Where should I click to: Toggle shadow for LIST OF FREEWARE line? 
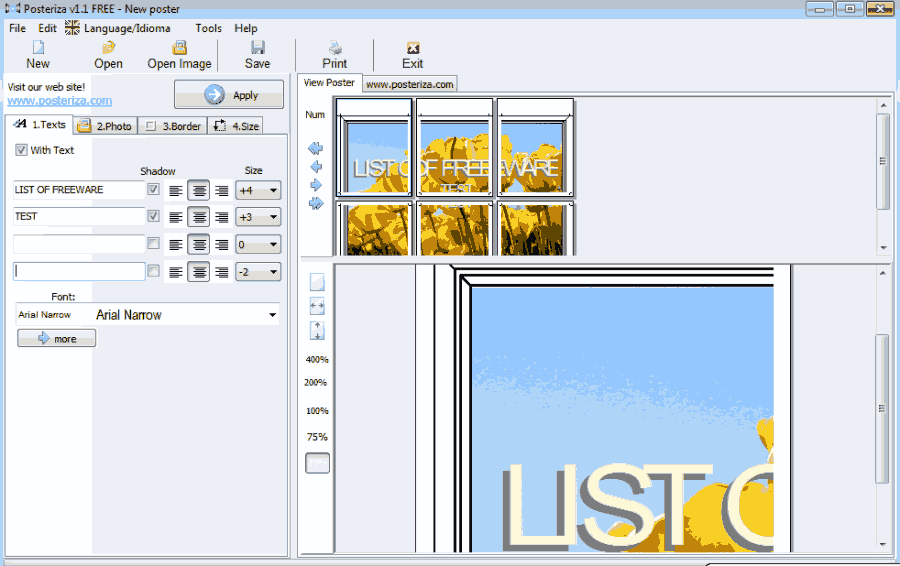tap(153, 189)
